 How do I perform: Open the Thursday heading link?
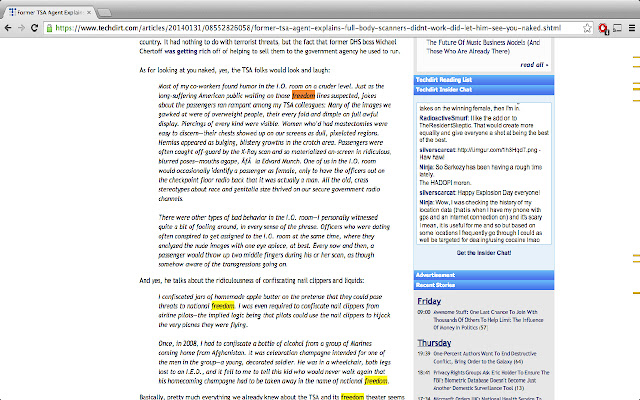point(434,343)
